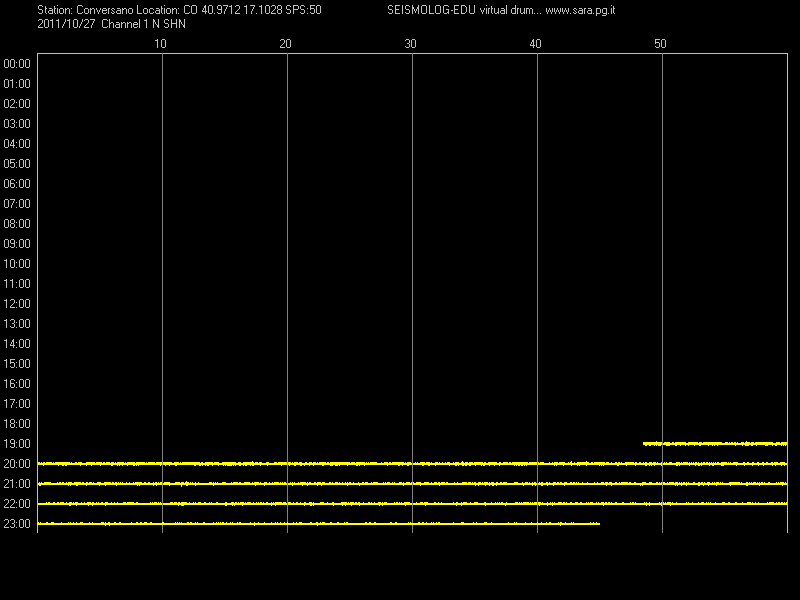Select the 21:00 yellow seismic trace
Viewport: 800px width, 600px height.
tap(412, 484)
